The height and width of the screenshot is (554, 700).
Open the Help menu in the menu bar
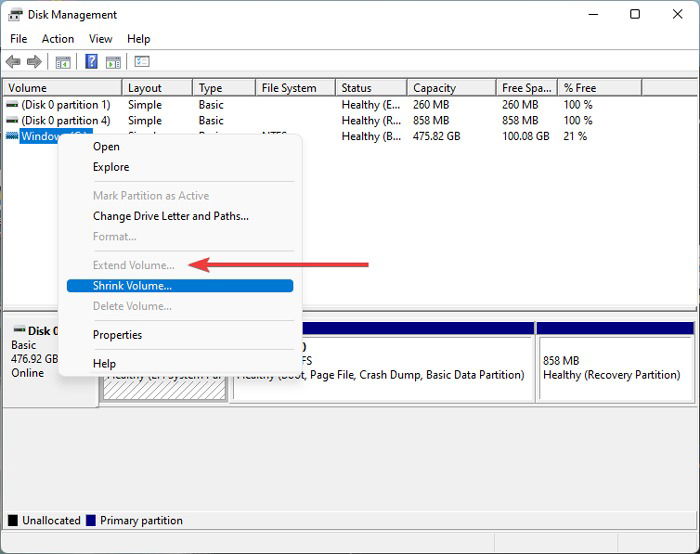pyautogui.click(x=138, y=39)
